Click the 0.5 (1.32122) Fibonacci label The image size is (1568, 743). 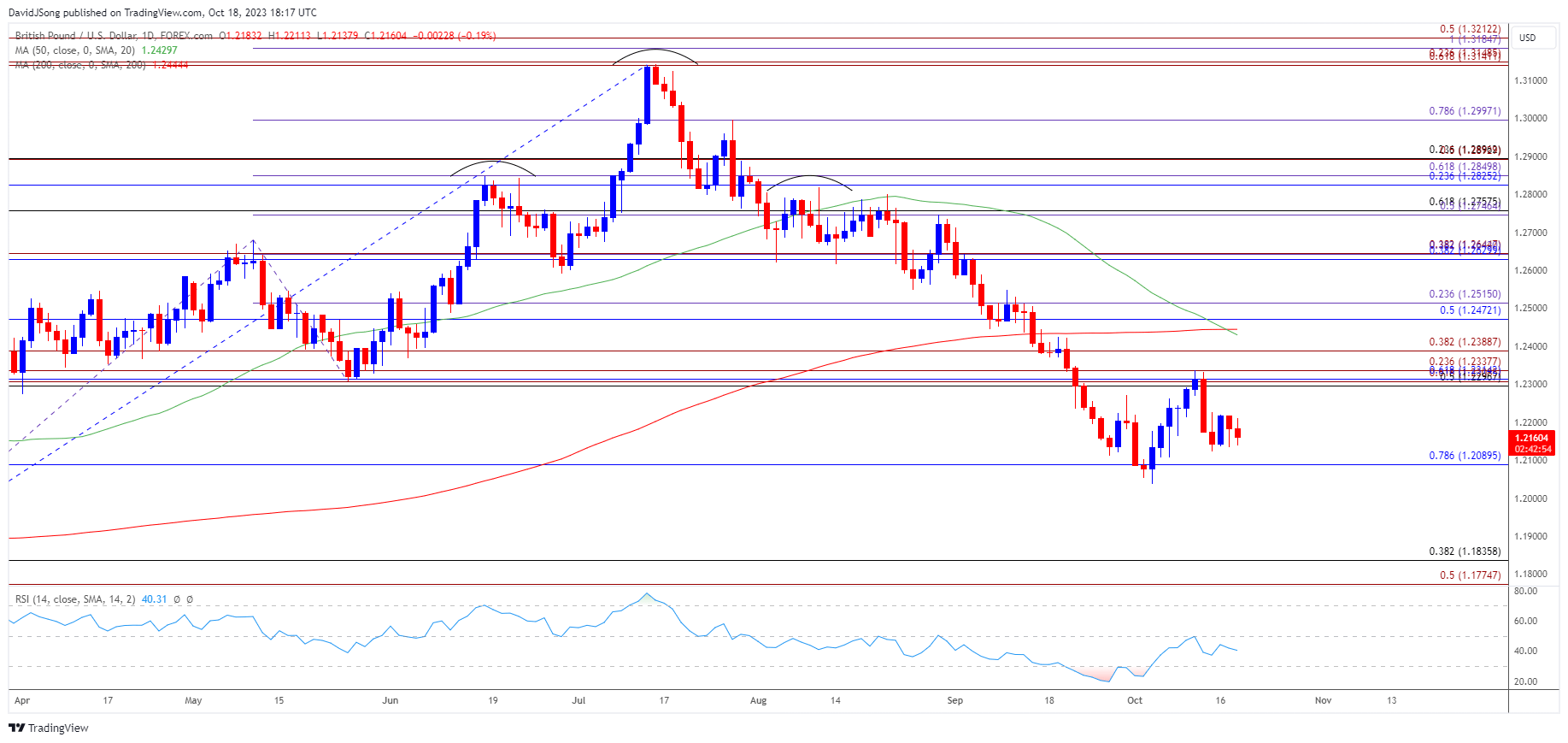(x=1470, y=29)
